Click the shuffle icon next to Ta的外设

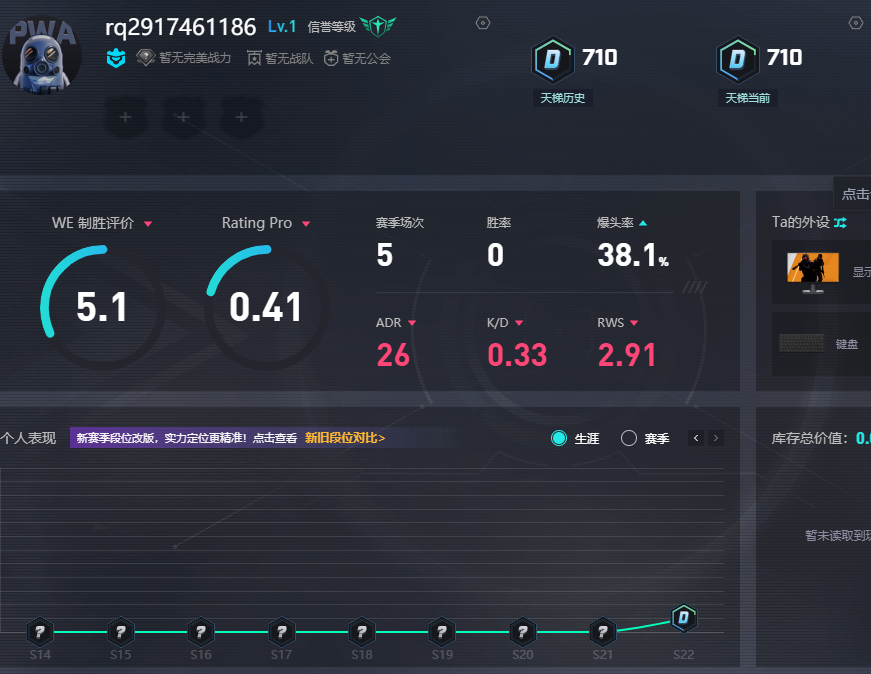click(840, 222)
